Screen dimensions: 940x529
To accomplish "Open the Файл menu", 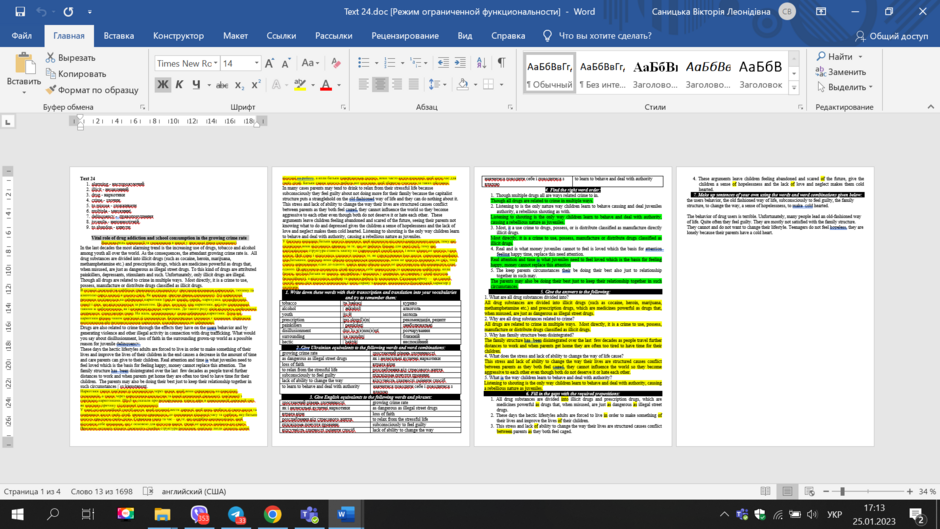I will (22, 36).
